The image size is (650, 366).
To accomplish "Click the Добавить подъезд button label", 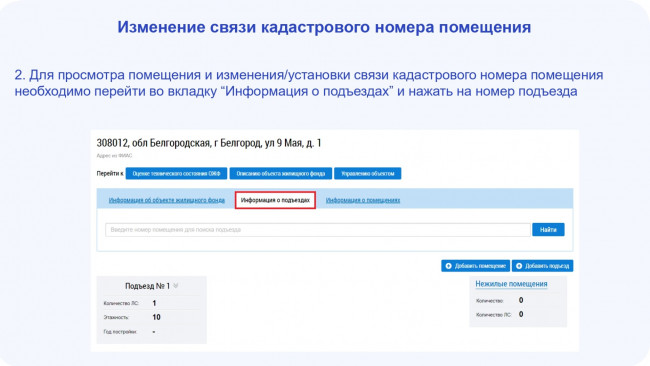I will pos(547,266).
